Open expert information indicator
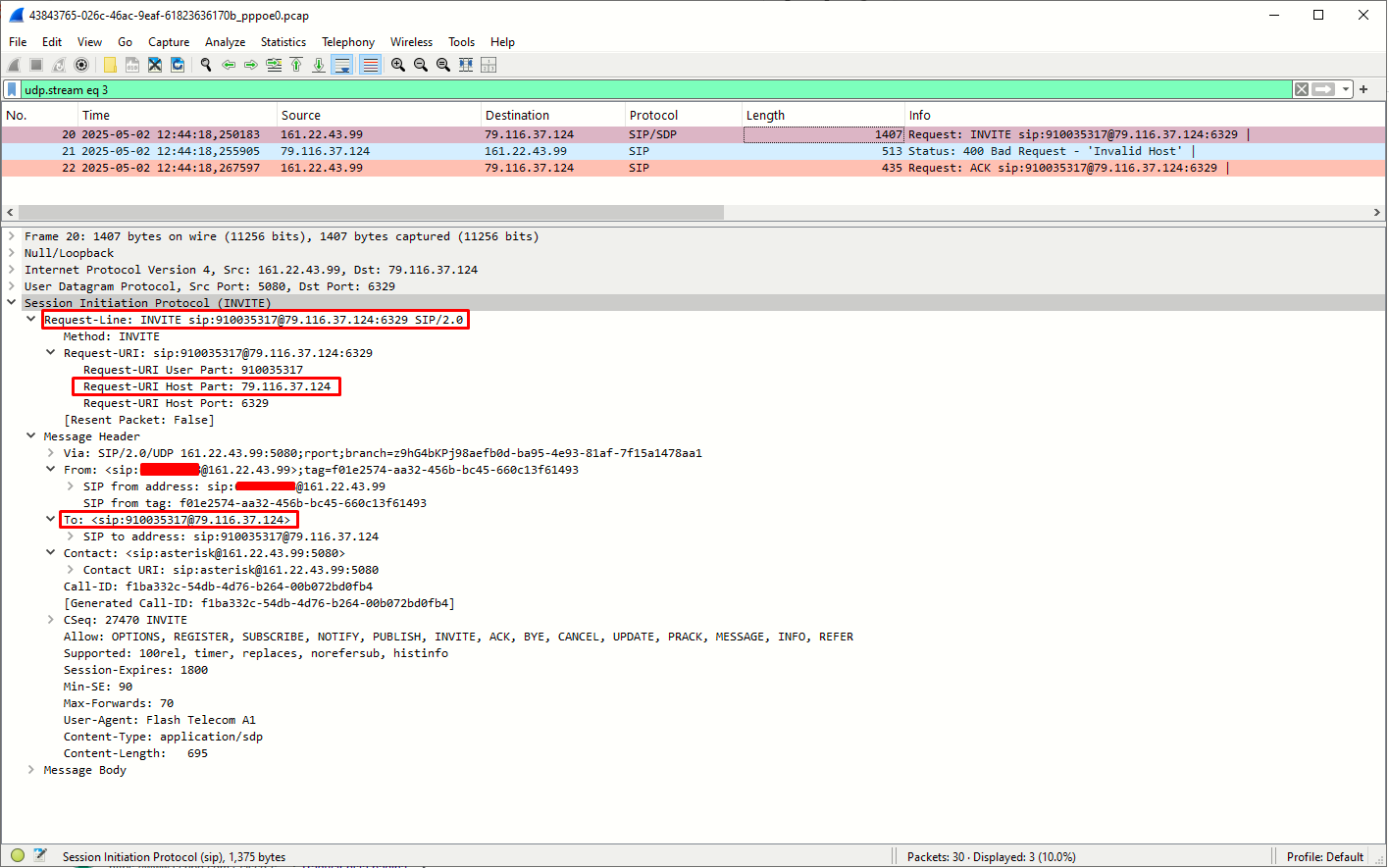Screen dimensions: 1389x868 coord(18,855)
